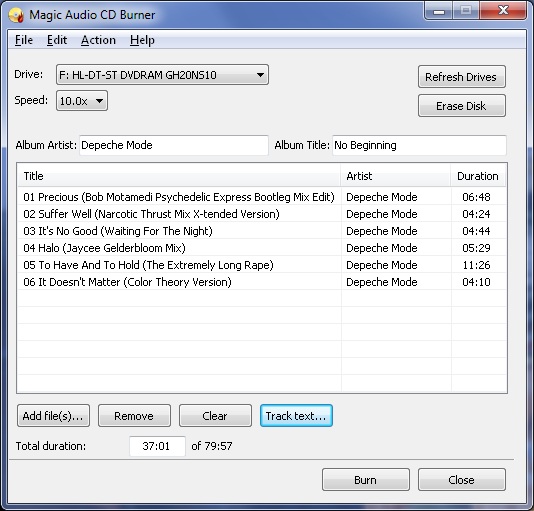
Task: Focus the Album Artist field
Action: (x=174, y=145)
